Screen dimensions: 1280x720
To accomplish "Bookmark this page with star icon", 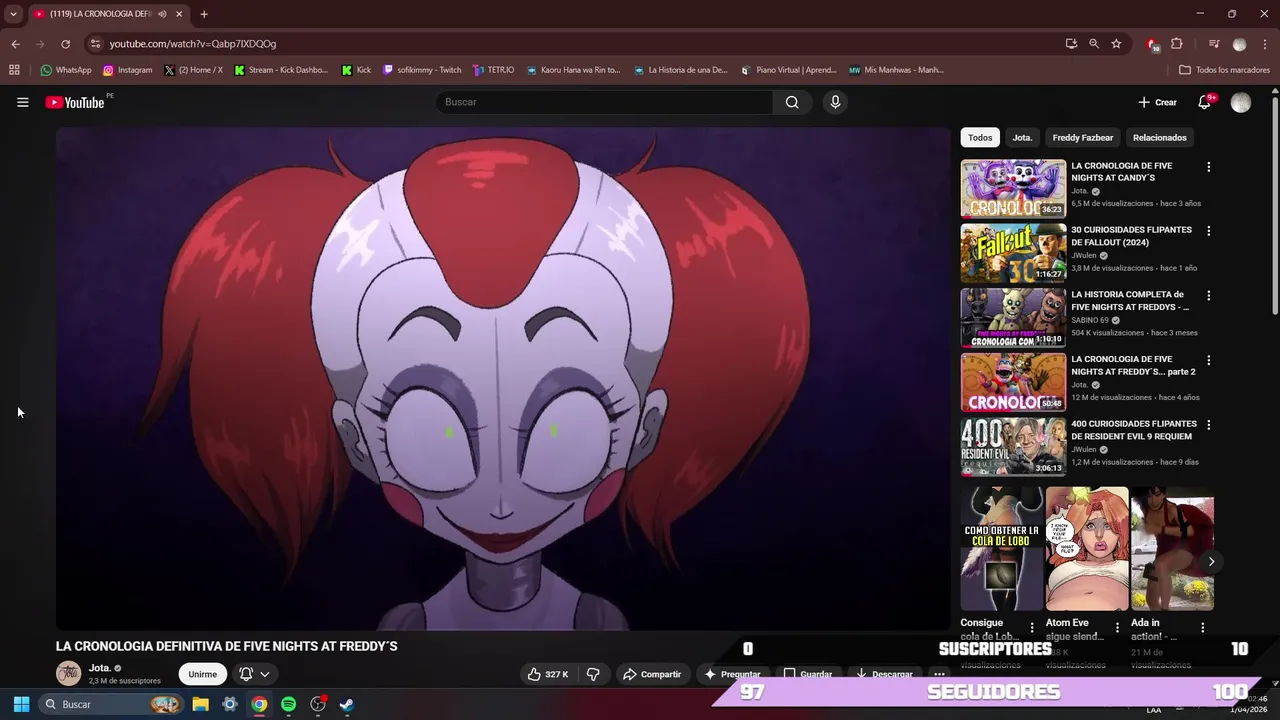I will 1116,44.
